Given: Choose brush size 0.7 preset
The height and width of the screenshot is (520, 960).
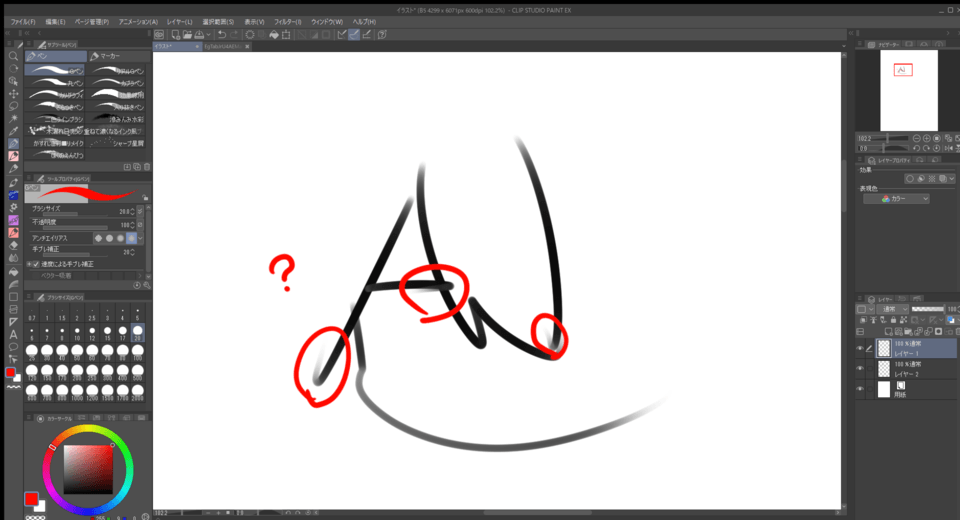Looking at the screenshot, I should point(32,314).
